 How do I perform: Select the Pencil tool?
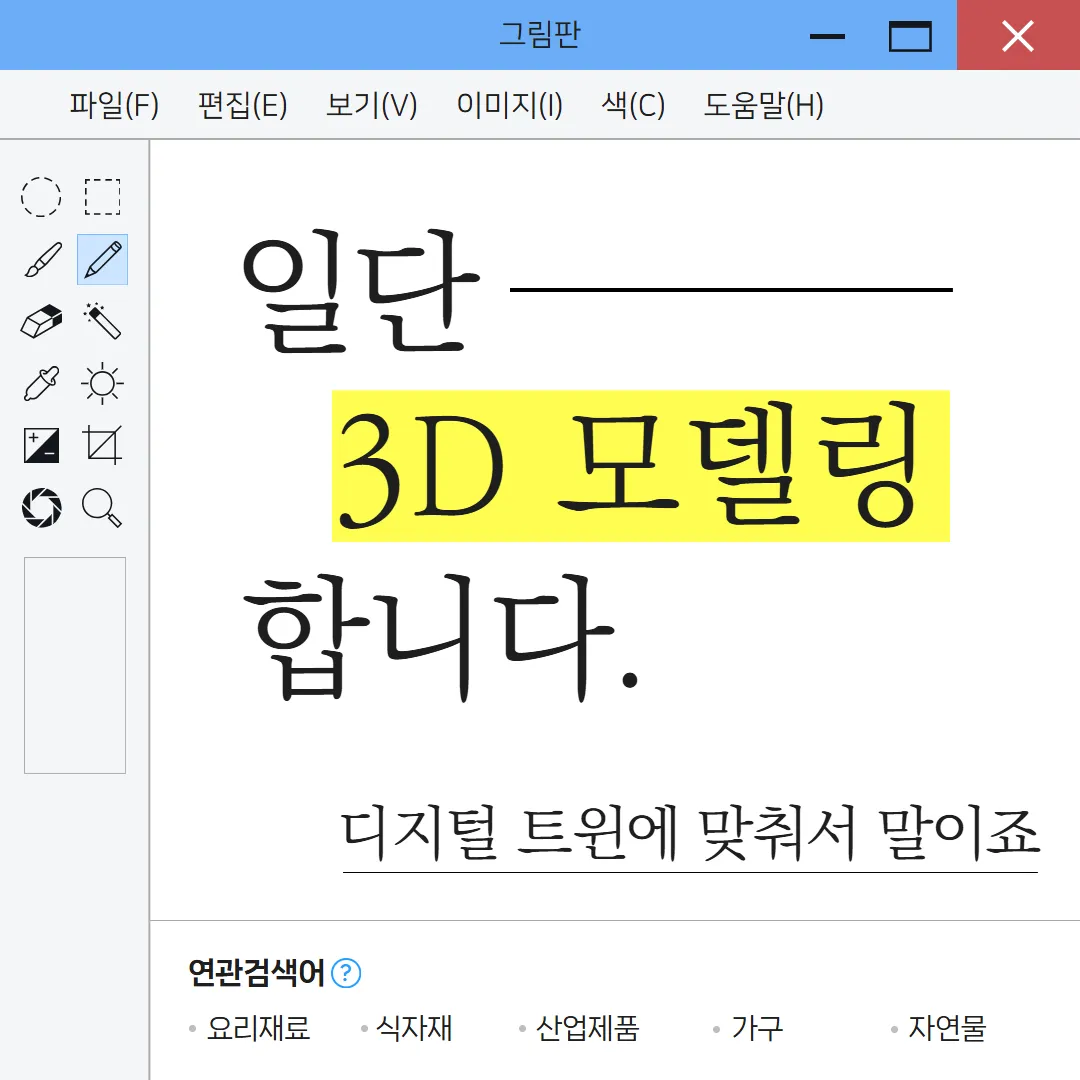102,259
